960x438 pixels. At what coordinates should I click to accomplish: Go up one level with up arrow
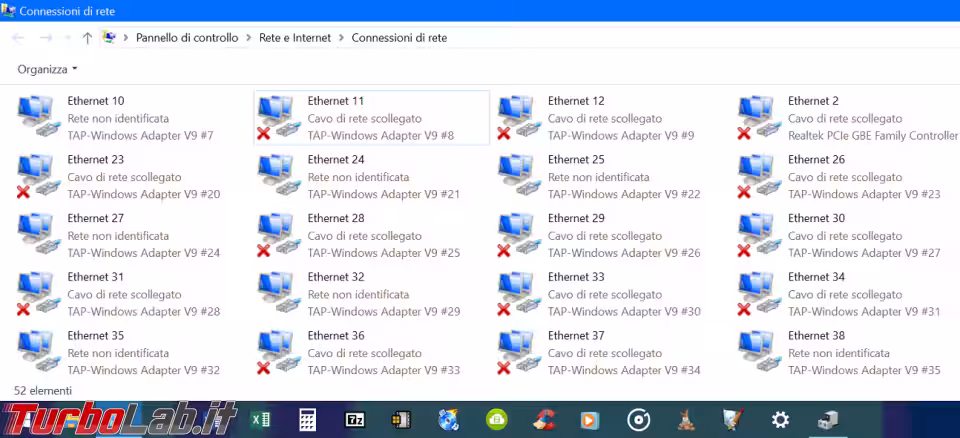pos(87,38)
